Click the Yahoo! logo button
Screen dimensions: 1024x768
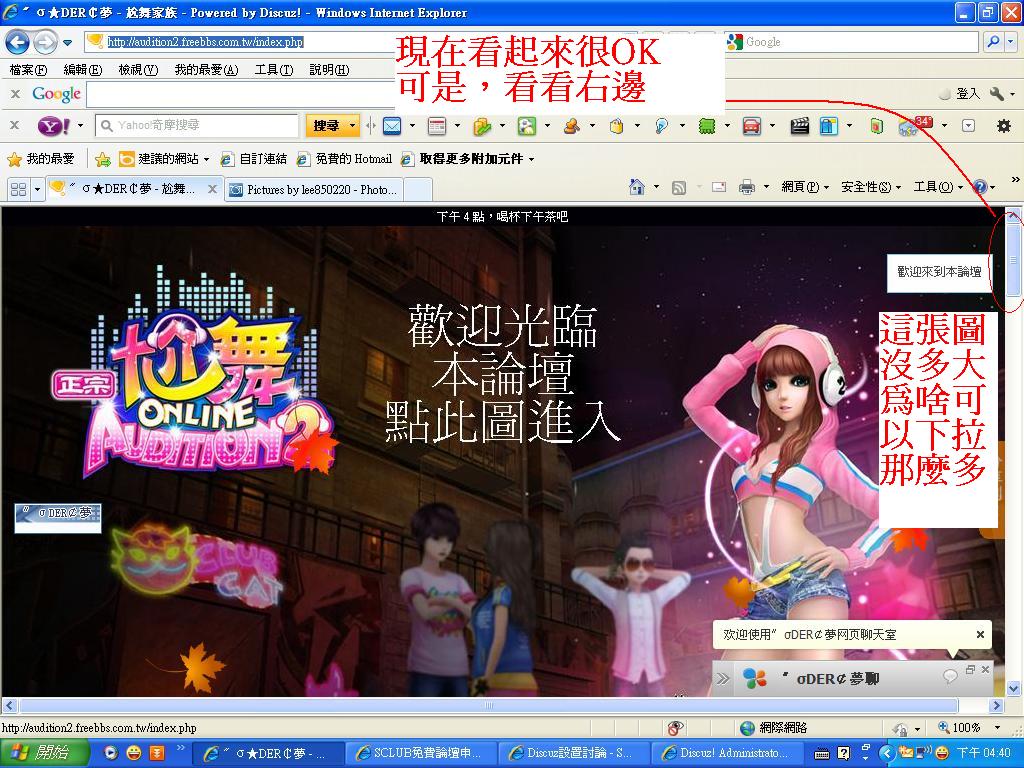[54, 125]
